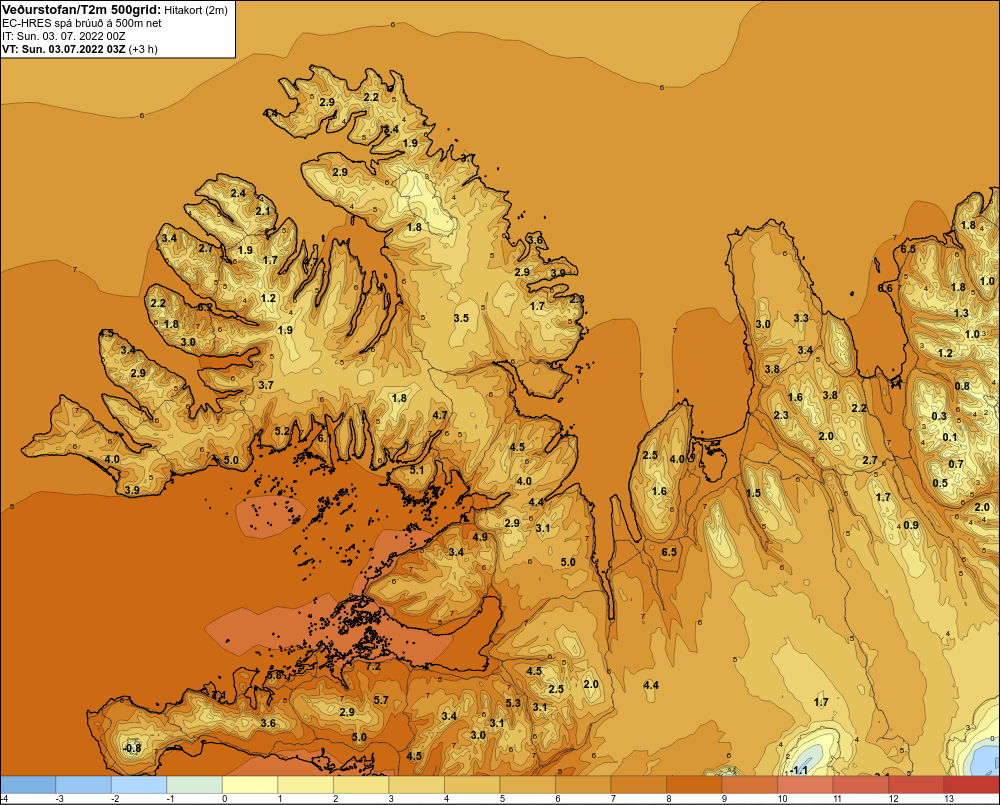
Task: Click the -0.8 temperature value on the map
Action: (132, 748)
